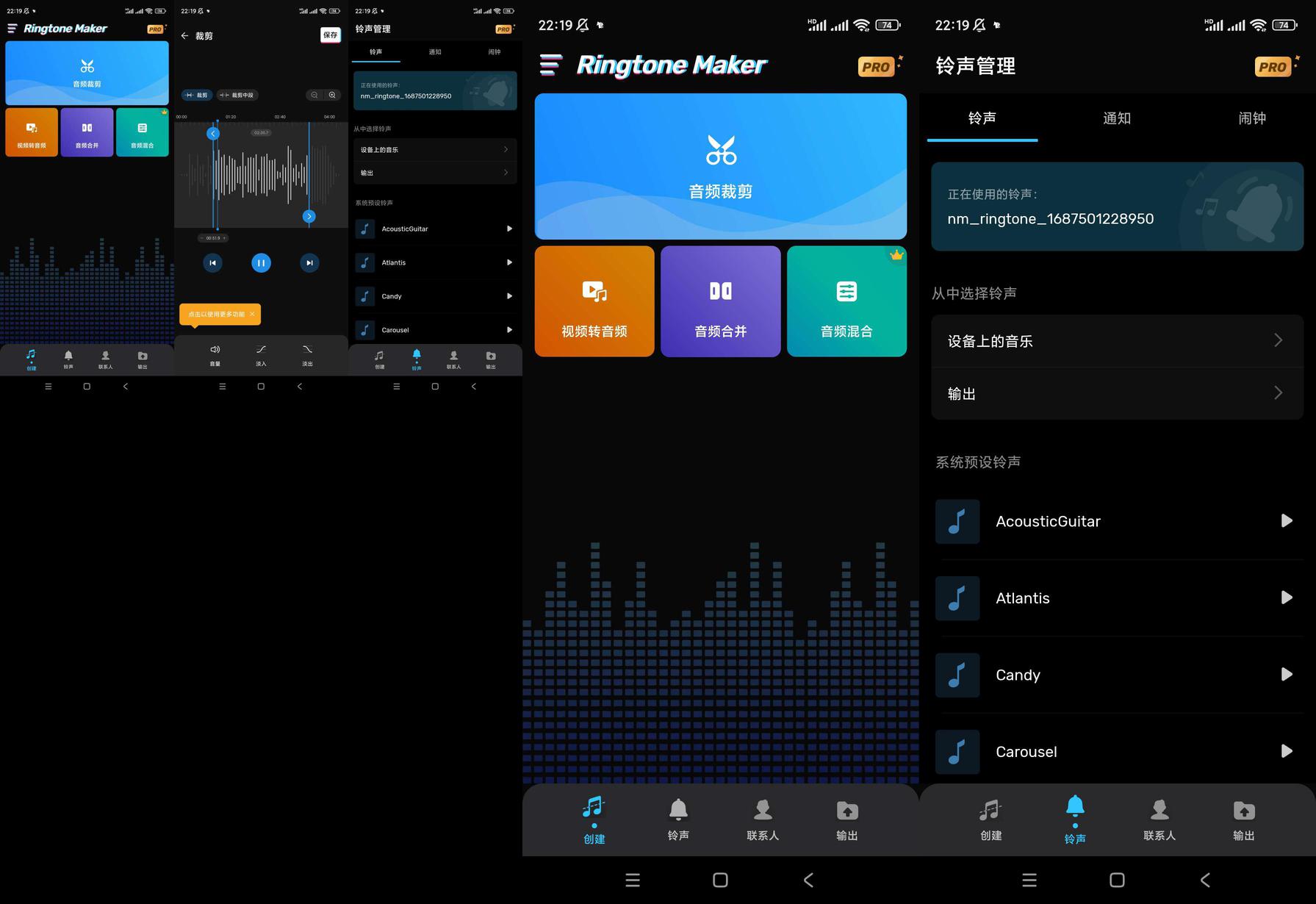This screenshot has height=904, width=1316.
Task: Switch to the 通知 tab on the large screen
Action: point(1116,118)
